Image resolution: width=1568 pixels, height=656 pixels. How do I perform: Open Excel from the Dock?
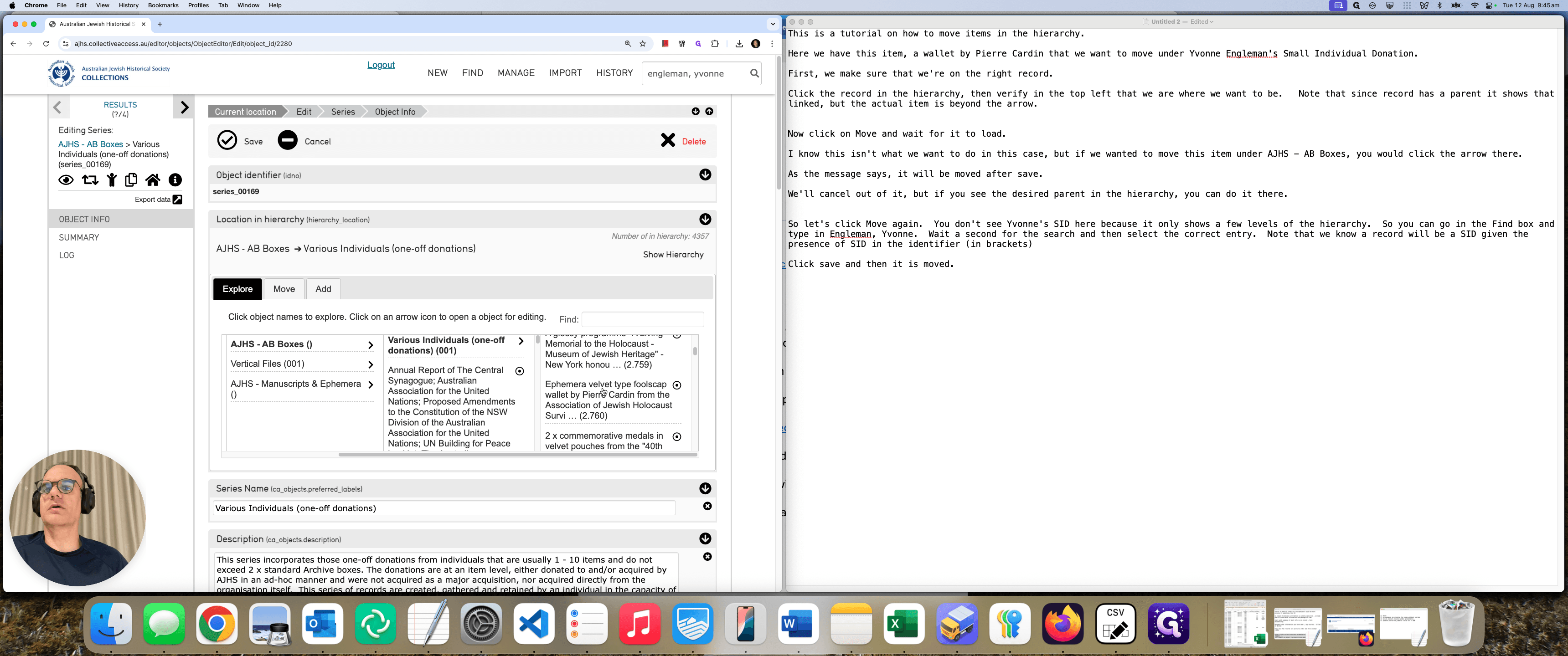point(903,624)
